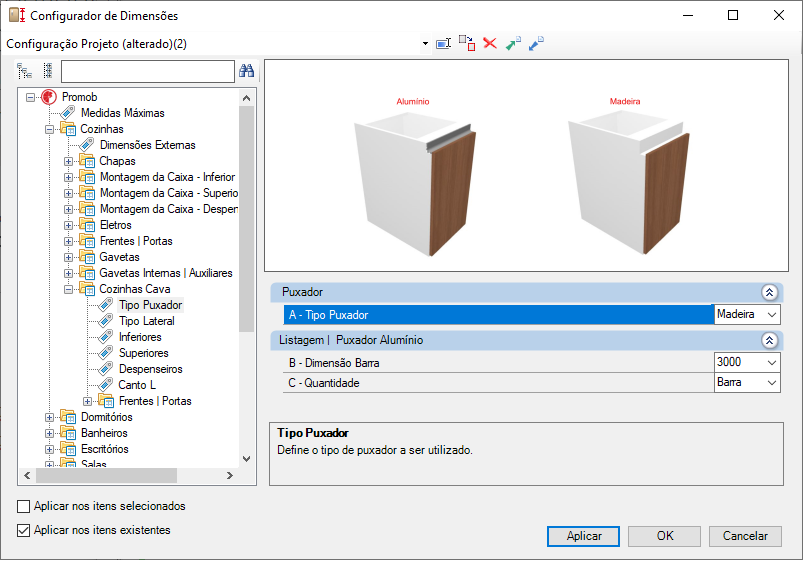Select Tipo Lateral tree item
809x577 pixels.
coord(147,321)
